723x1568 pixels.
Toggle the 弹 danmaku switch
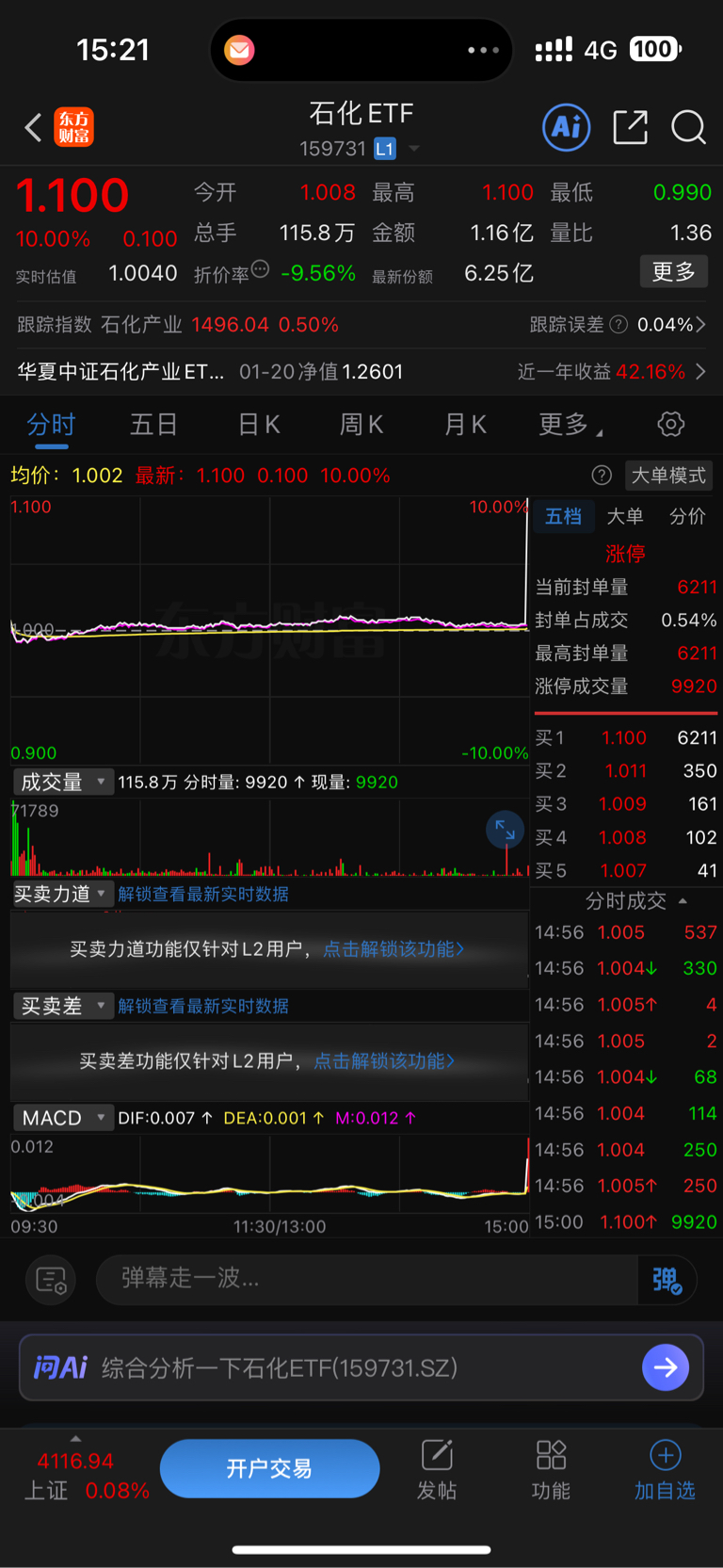point(667,1280)
